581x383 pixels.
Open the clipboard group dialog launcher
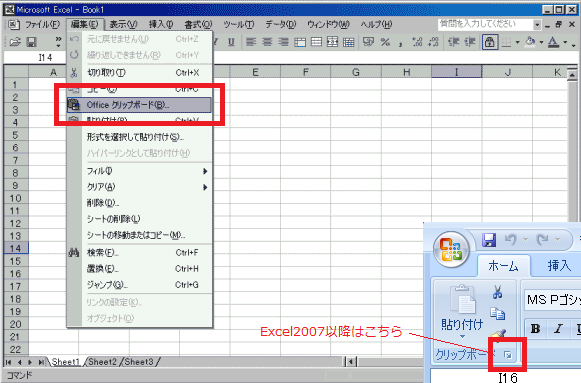(508, 355)
